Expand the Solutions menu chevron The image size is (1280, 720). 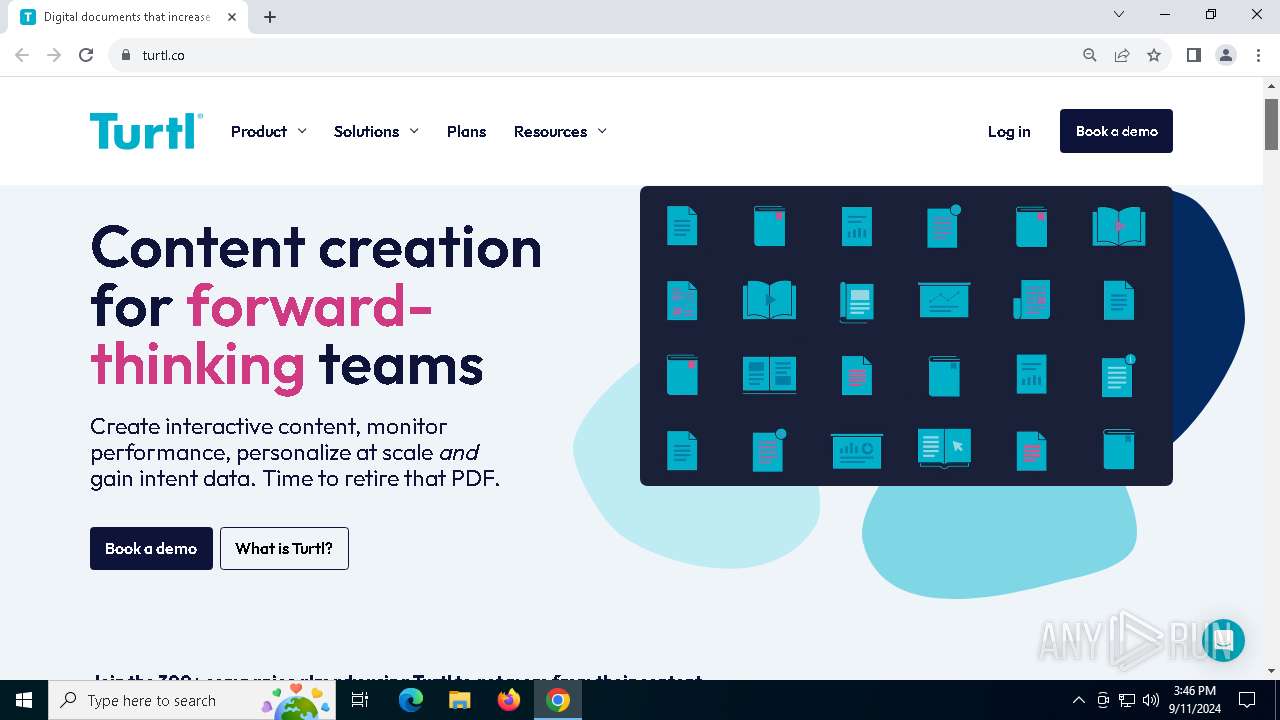pos(414,131)
